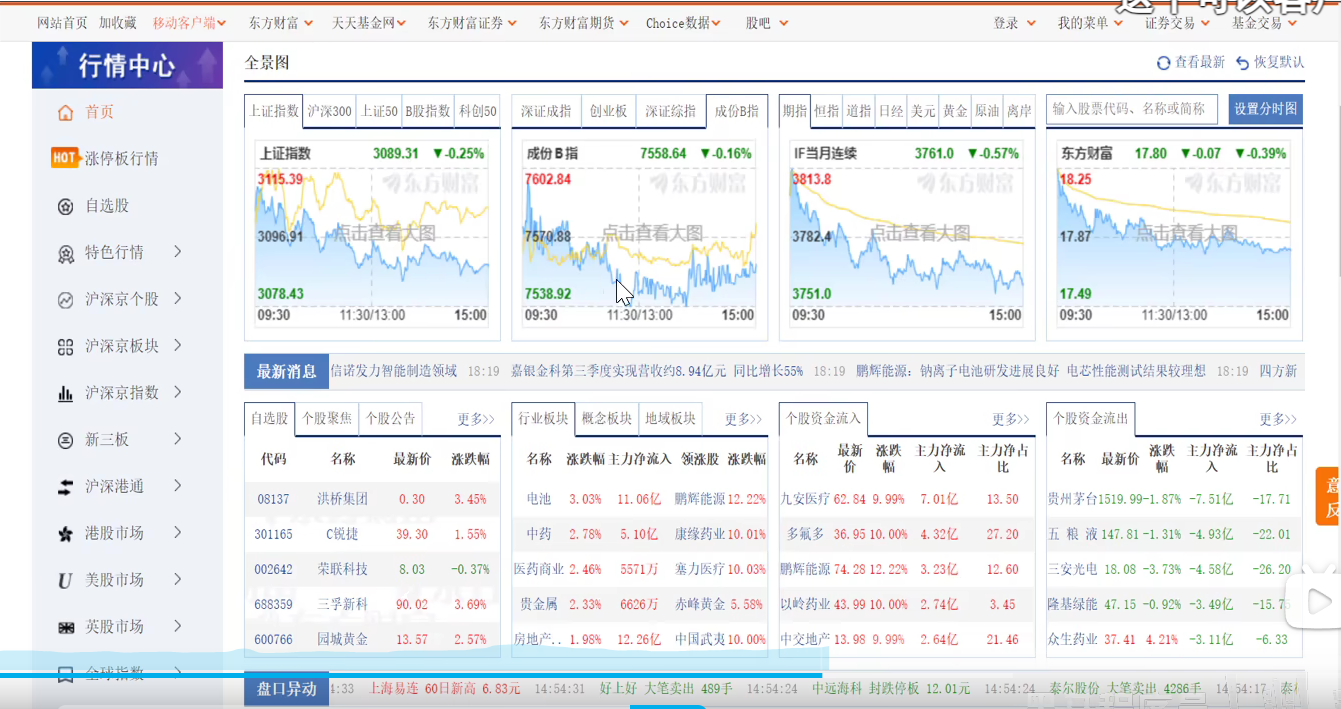Select the 科创50 tab

point(477,111)
